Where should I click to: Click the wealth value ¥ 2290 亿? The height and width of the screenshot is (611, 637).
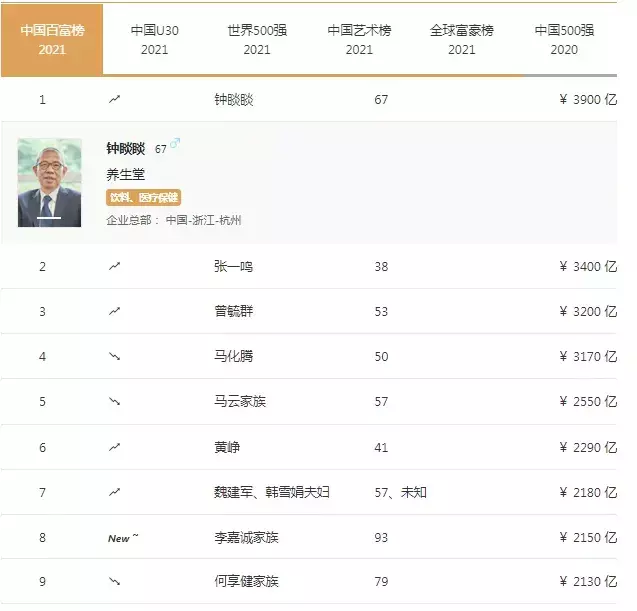pyautogui.click(x=588, y=447)
